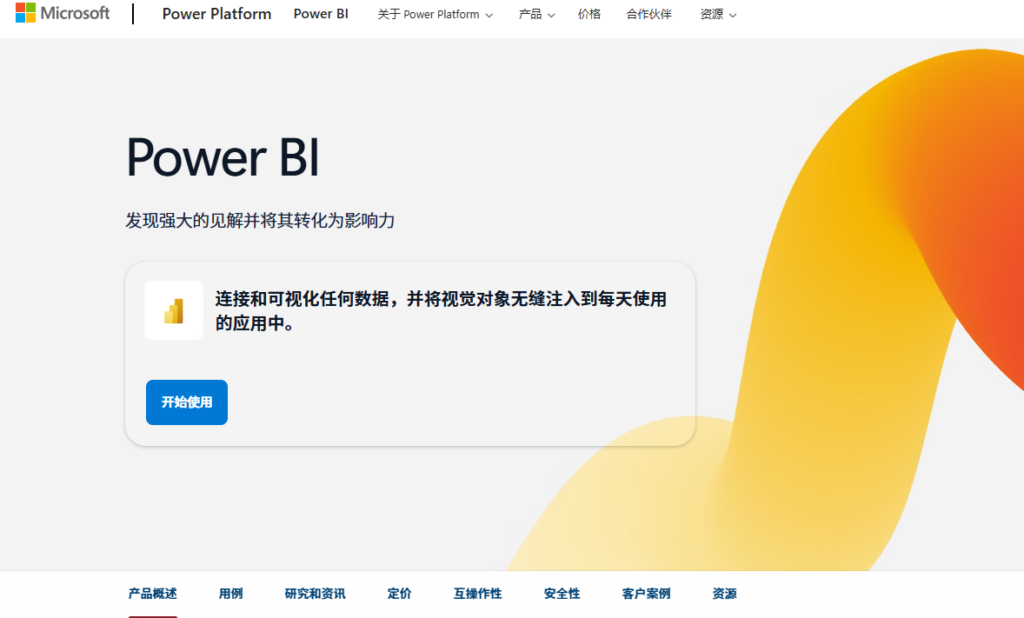Open the 产品 dropdown menu

[x=536, y=15]
